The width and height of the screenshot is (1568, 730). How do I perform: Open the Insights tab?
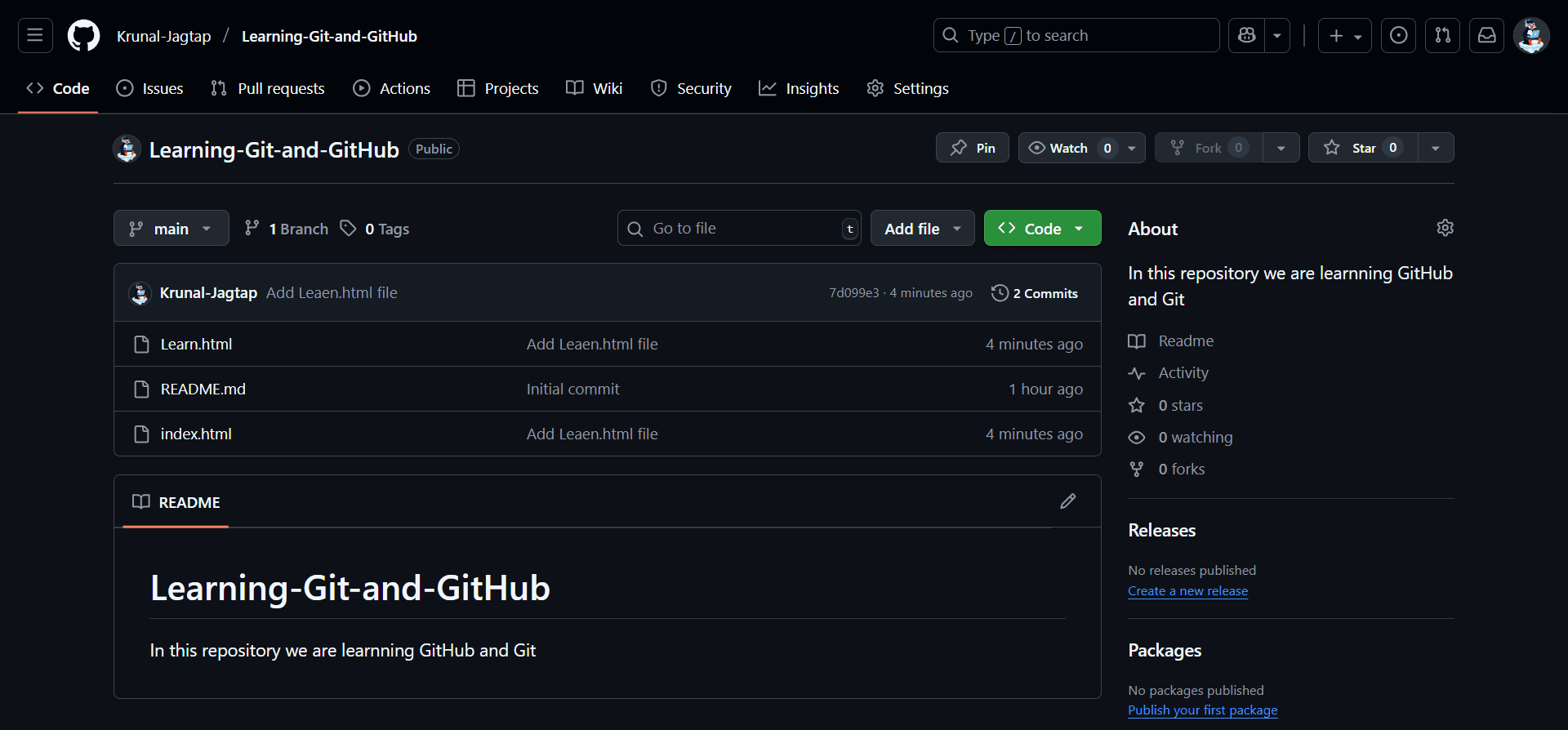[x=799, y=88]
